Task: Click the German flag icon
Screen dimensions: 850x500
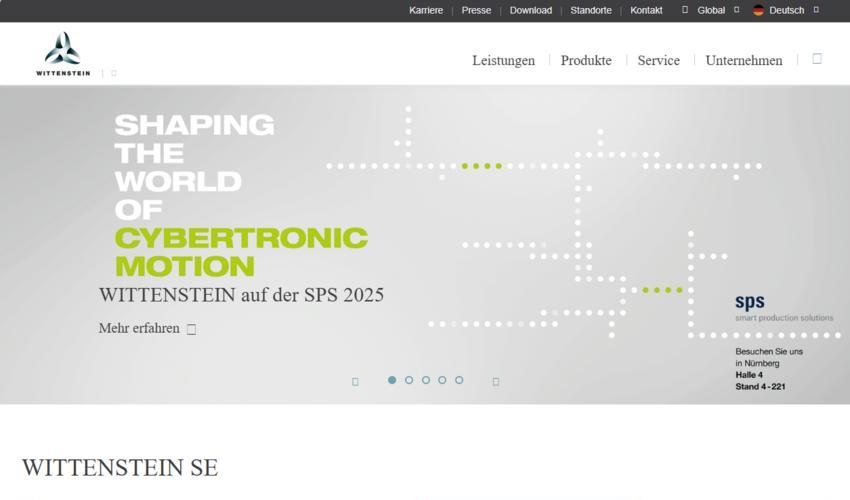Action: (x=758, y=10)
